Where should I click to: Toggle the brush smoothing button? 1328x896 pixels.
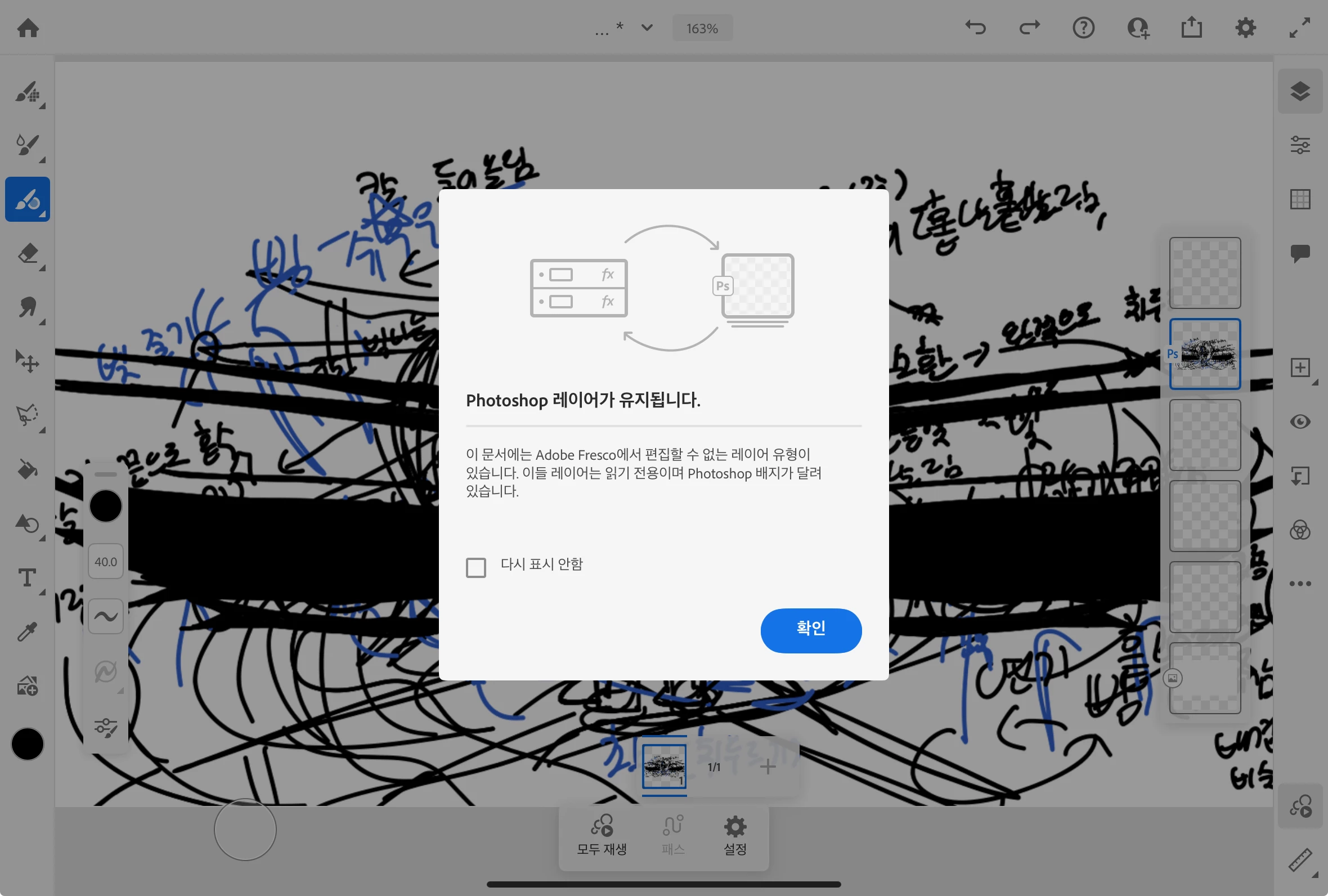click(106, 616)
